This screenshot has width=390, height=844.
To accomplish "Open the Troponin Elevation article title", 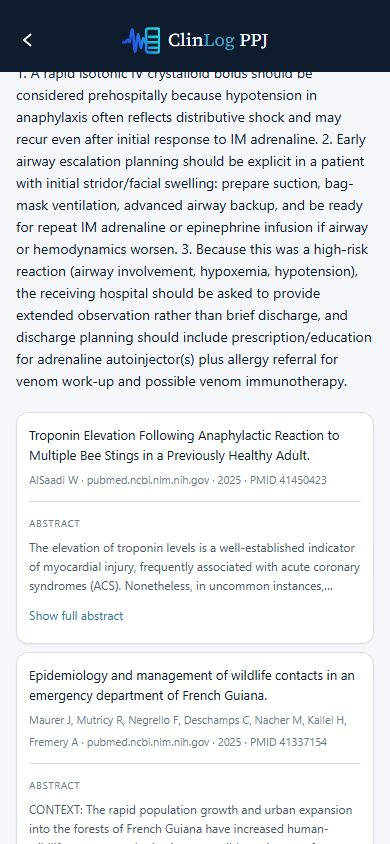I will click(184, 445).
